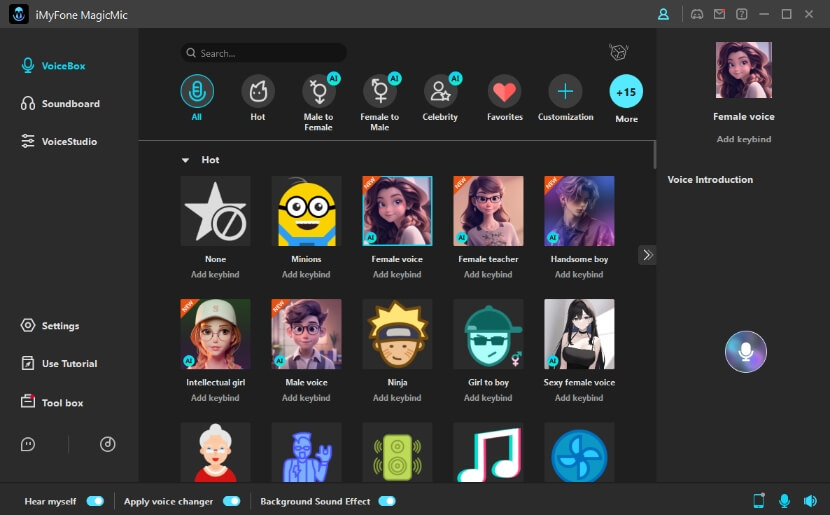
Task: Select the All voices category
Action: tap(197, 92)
